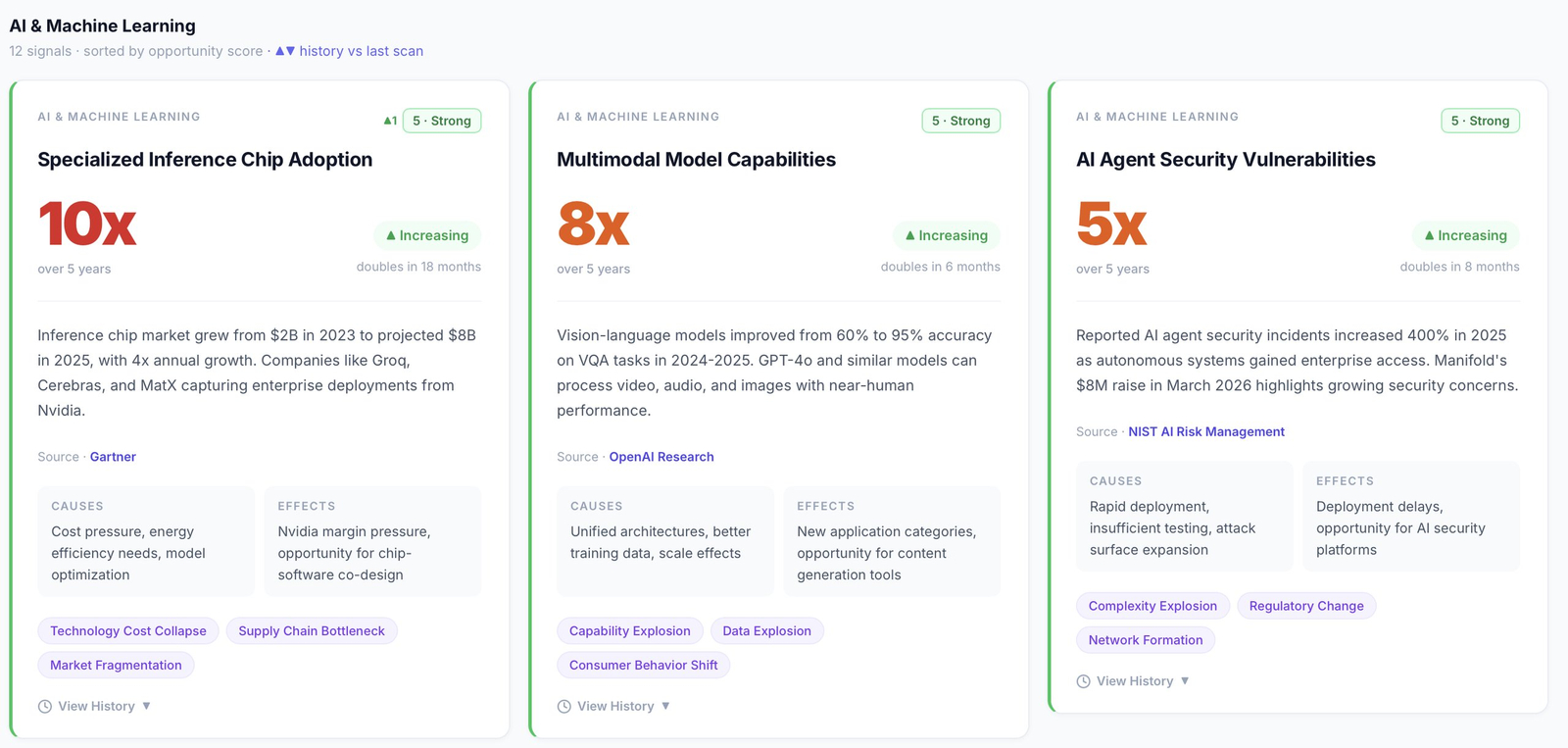The height and width of the screenshot is (748, 1568).
Task: Click the Capability Explosion tag
Action: click(x=630, y=631)
